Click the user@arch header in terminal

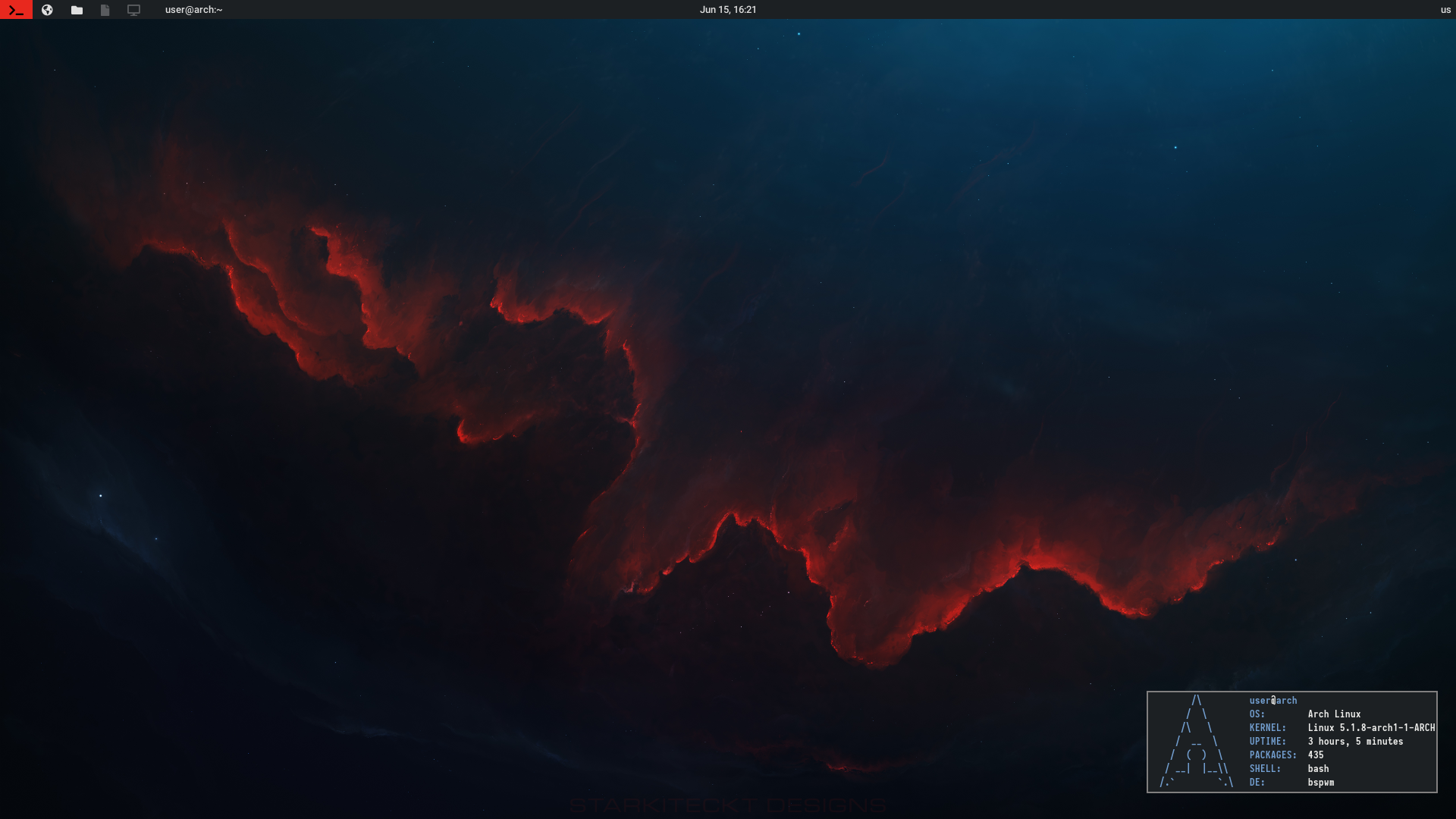pos(1272,701)
